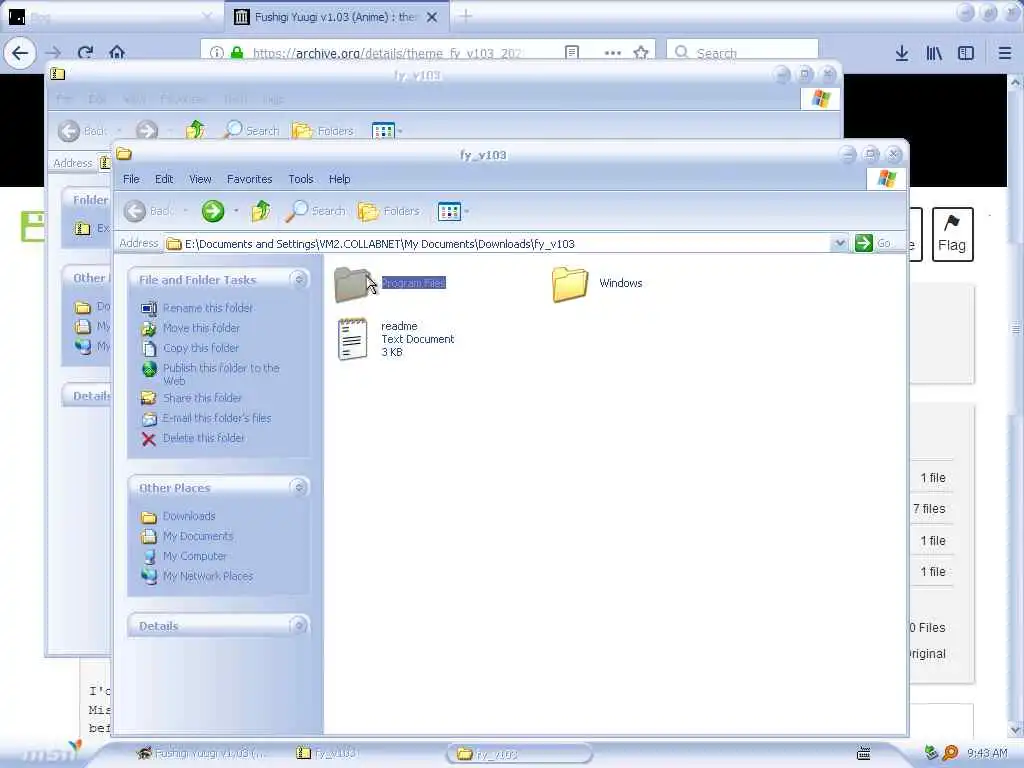The width and height of the screenshot is (1024, 768).
Task: Open Downloads in Other Places
Action: click(189, 516)
